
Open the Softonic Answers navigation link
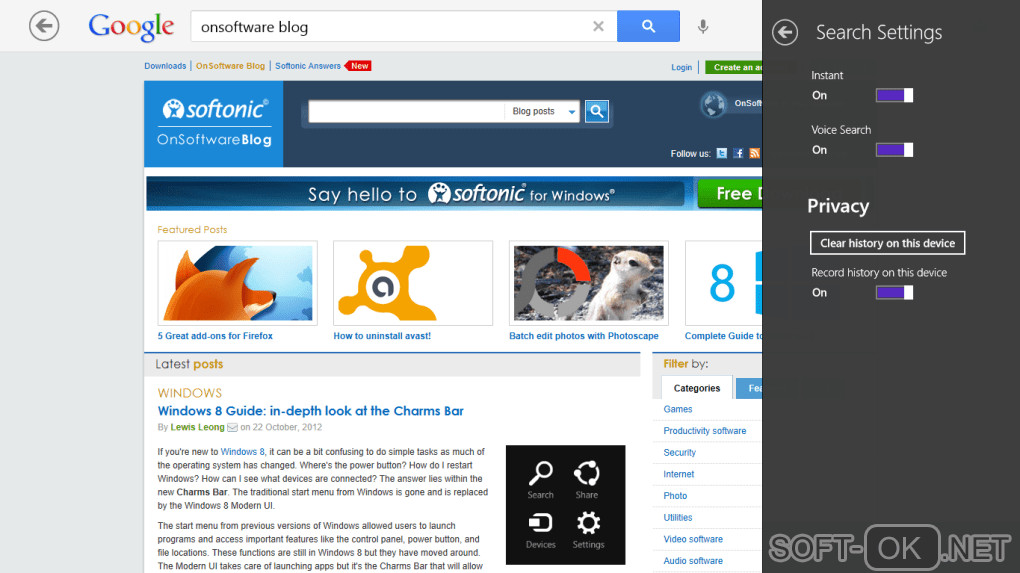click(x=308, y=66)
